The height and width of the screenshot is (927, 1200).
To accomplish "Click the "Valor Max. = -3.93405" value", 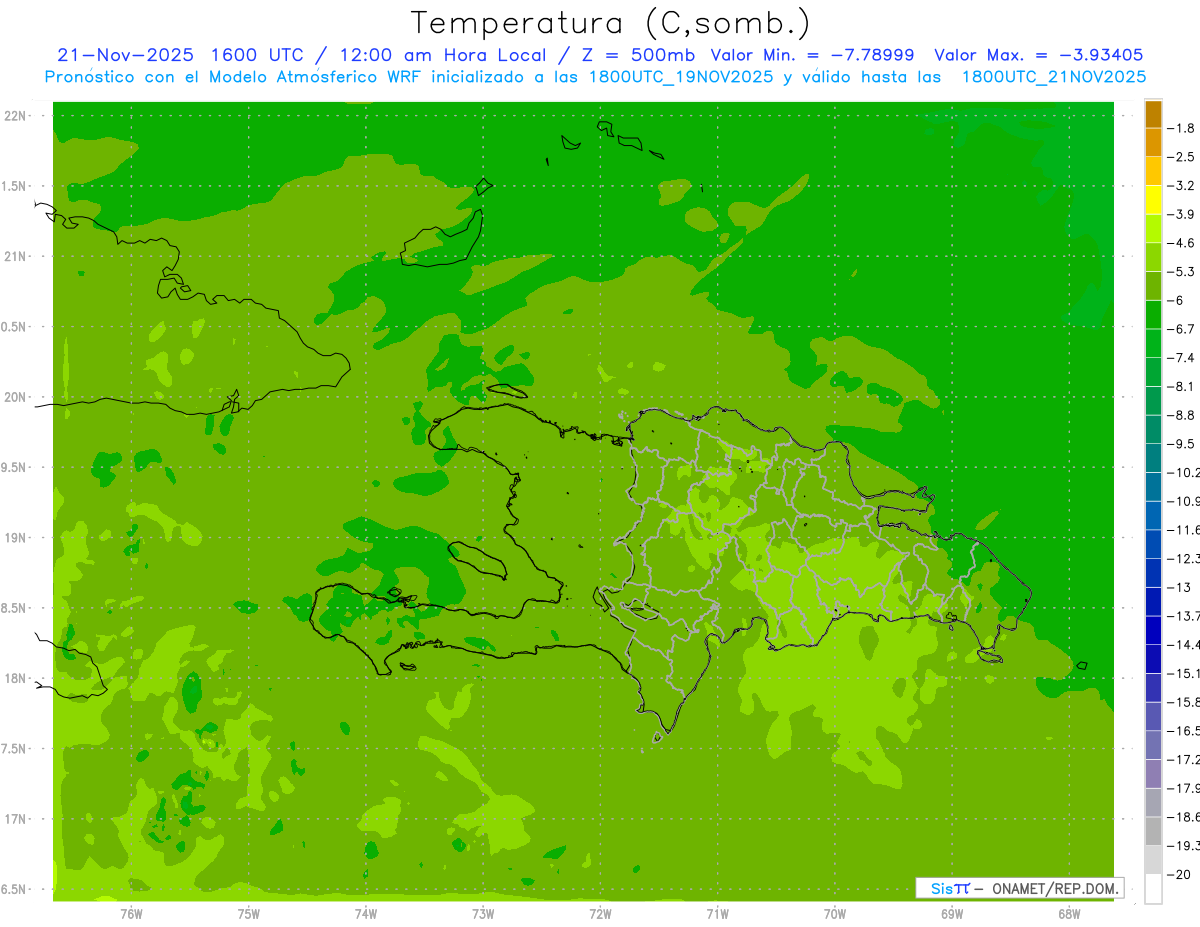I will click(1039, 55).
